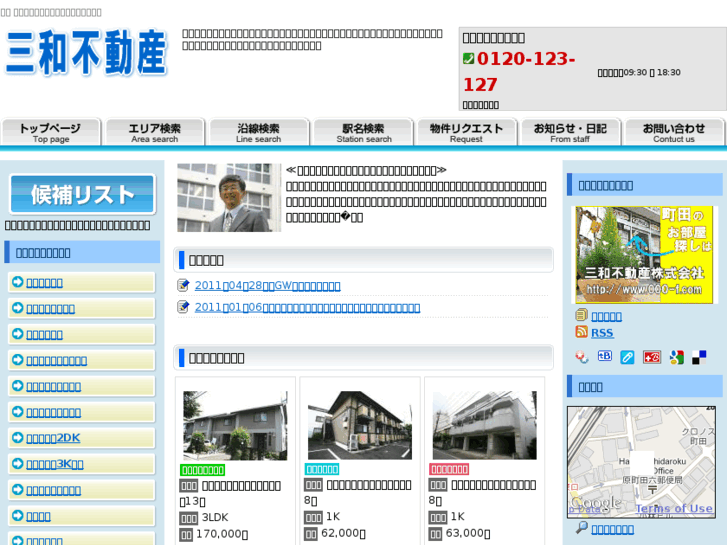Click inside the Google map preview

641,462
